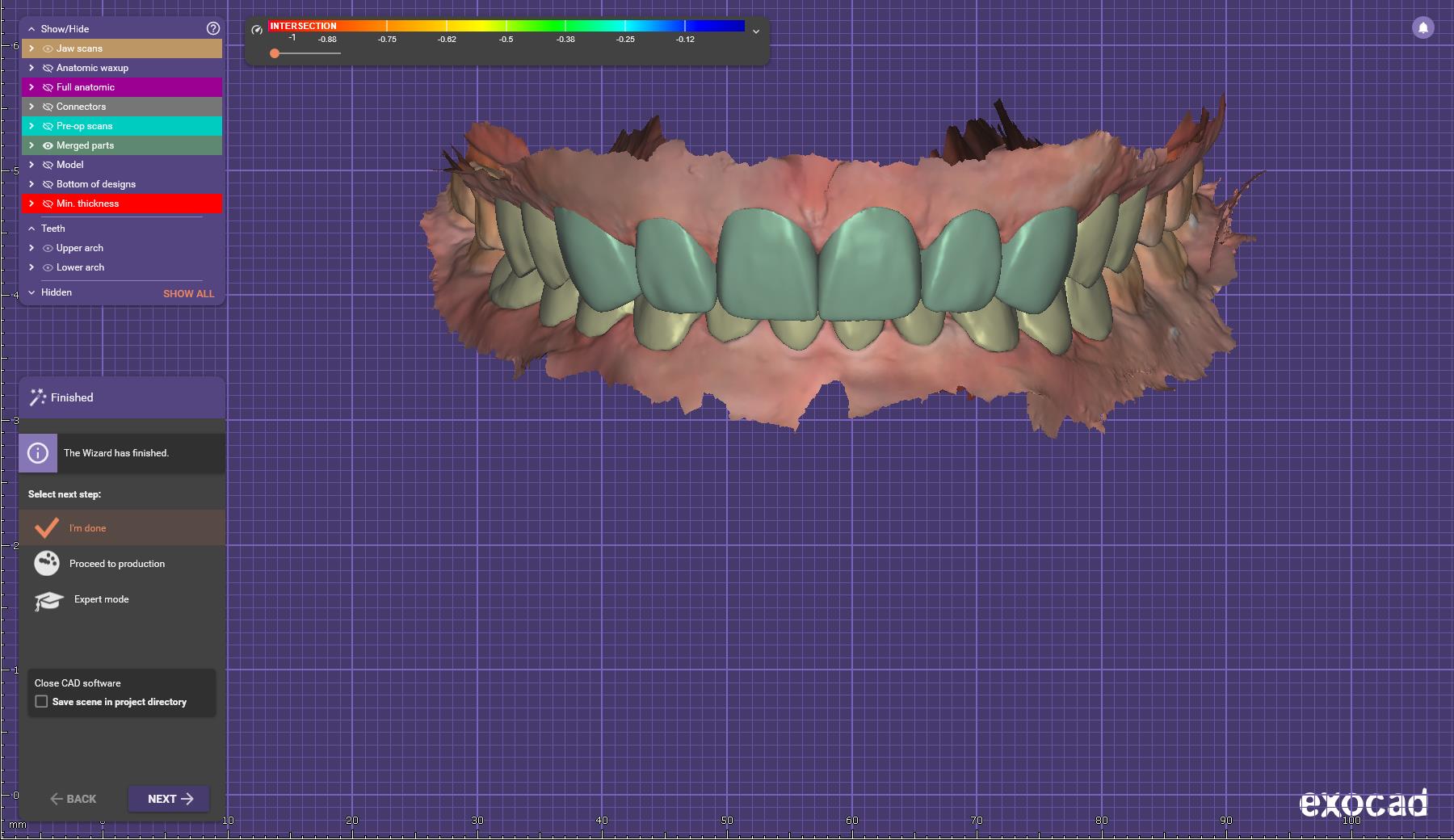Hide the Merged parts layer
The image size is (1454, 840).
click(x=48, y=145)
